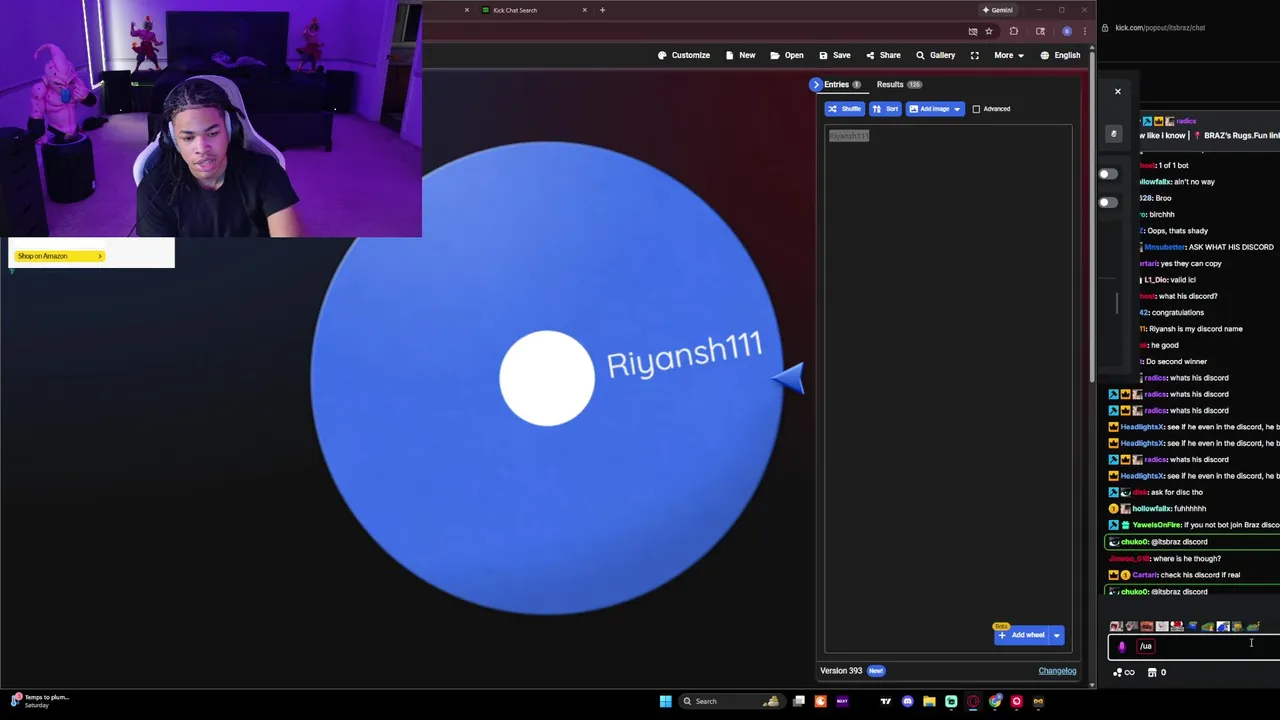Open Chrome from the taskbar
1280x720 pixels.
click(x=995, y=701)
